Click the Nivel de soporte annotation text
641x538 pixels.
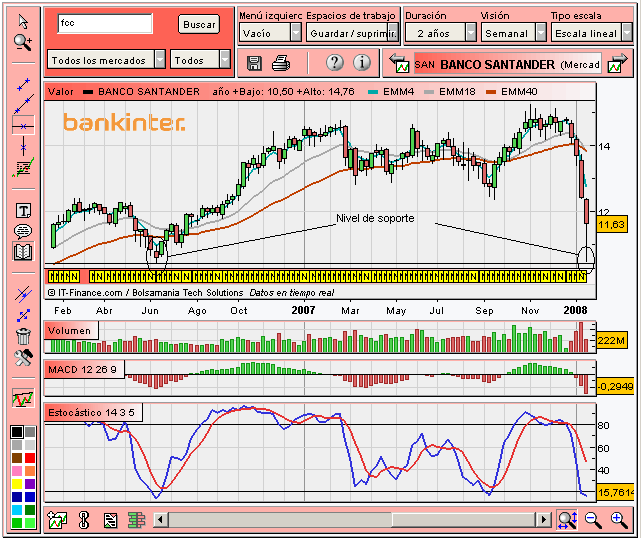point(375,218)
